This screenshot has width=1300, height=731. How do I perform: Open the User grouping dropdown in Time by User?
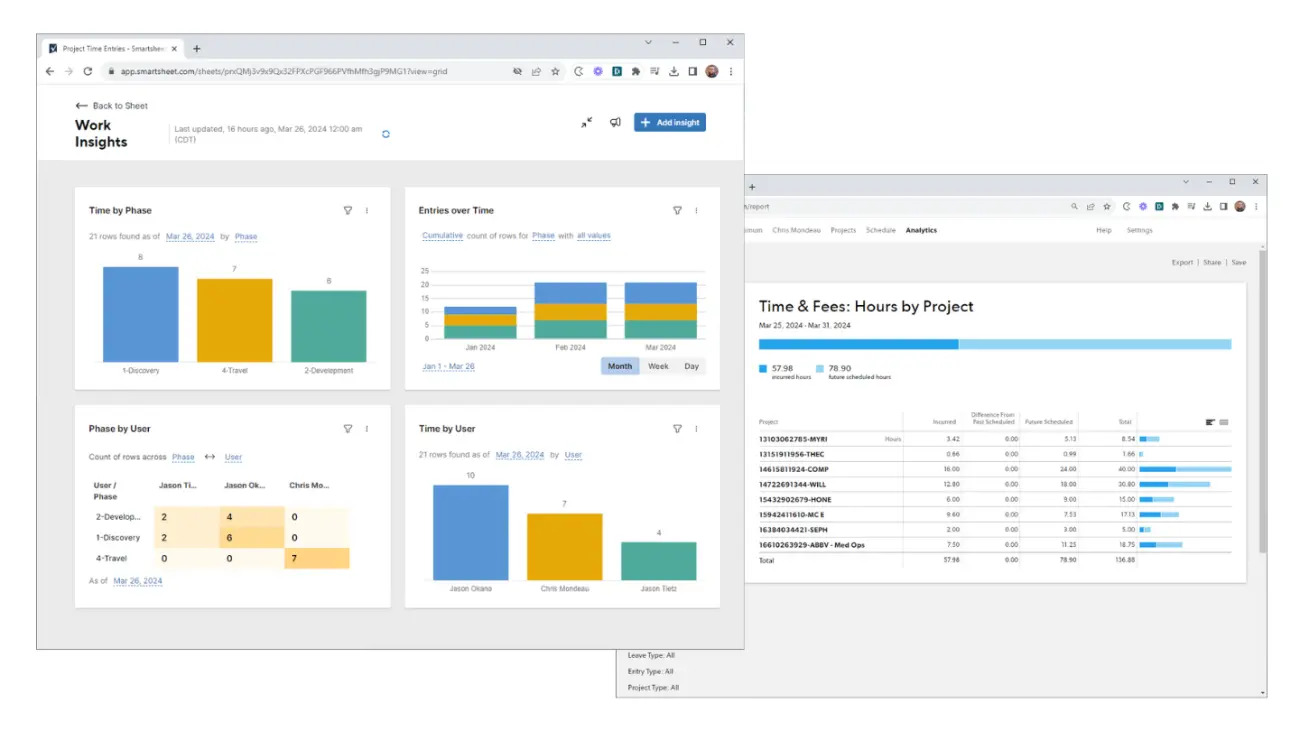[x=573, y=455]
